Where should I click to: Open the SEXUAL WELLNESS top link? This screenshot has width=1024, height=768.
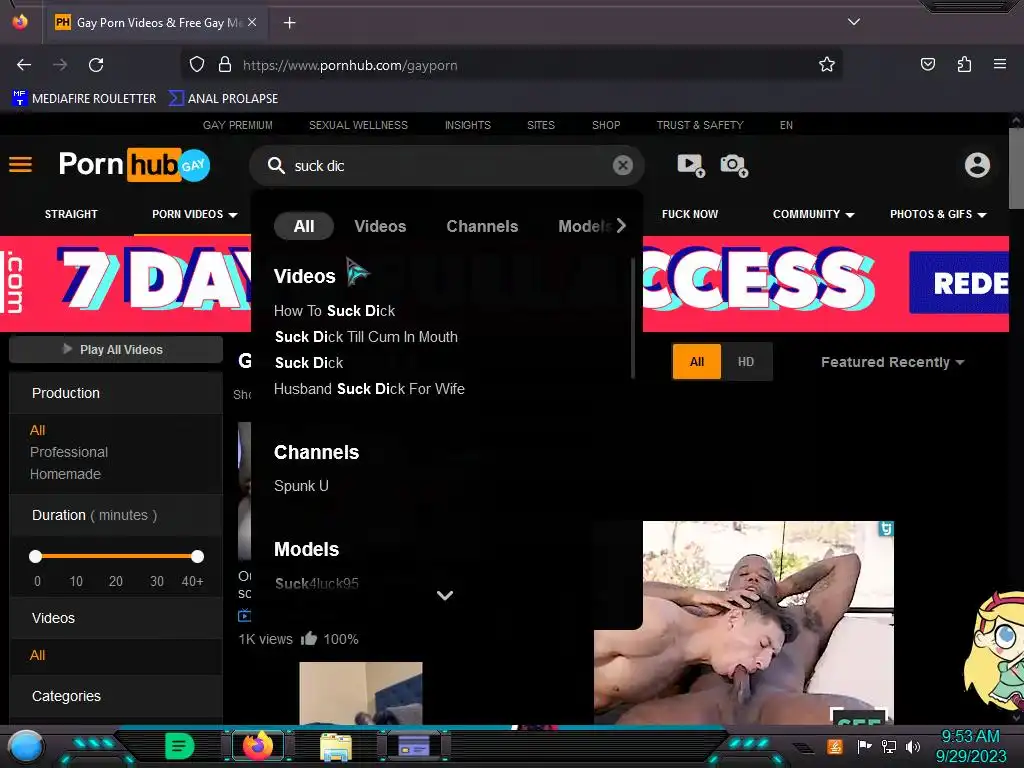[358, 125]
